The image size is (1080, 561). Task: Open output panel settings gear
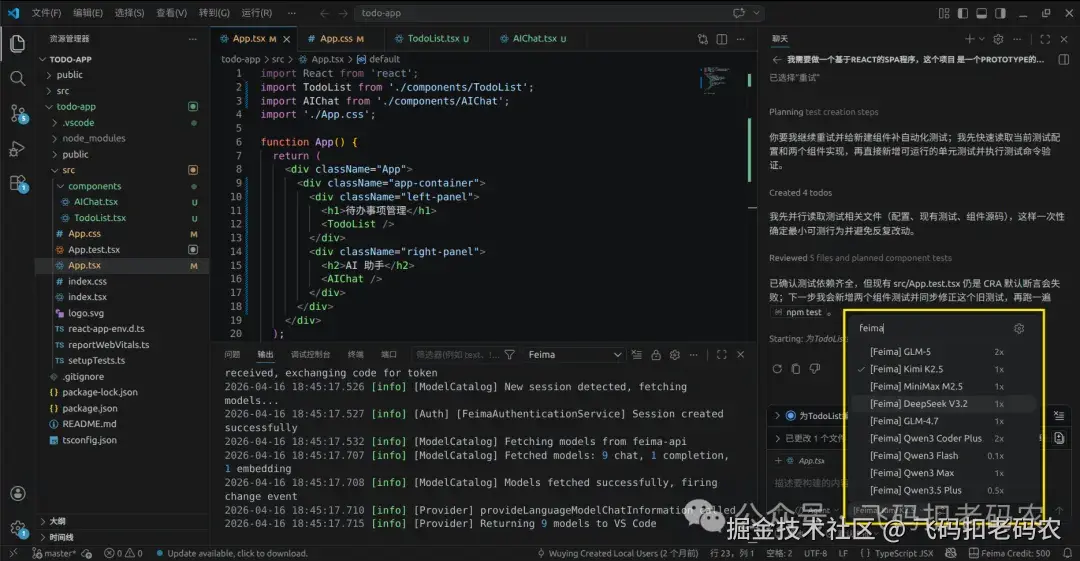pyautogui.click(x=674, y=354)
